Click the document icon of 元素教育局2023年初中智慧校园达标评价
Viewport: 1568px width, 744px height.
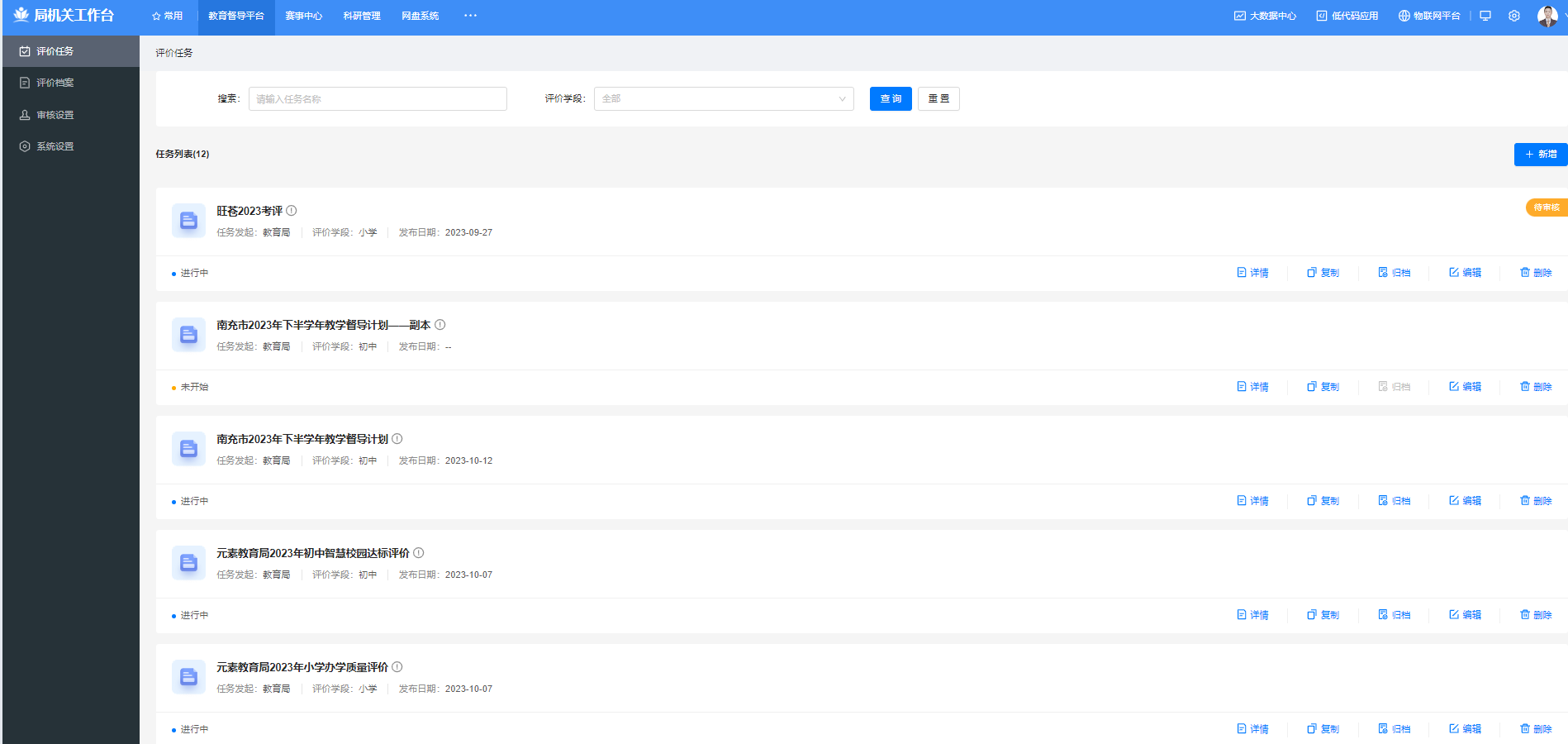[x=188, y=563]
